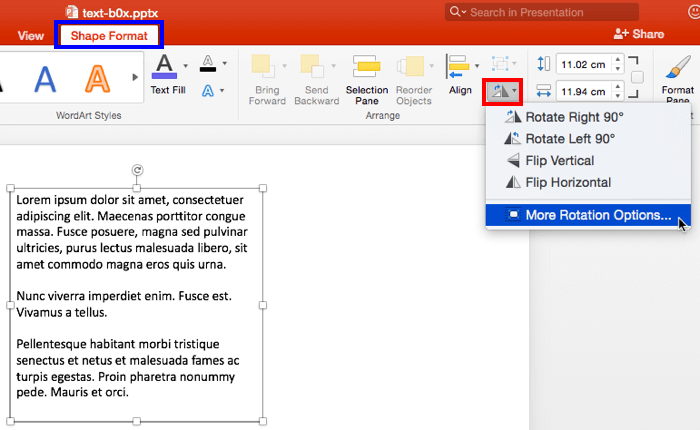Open More Rotation Options...
Screen dimensions: 700x430
pyautogui.click(x=588, y=215)
